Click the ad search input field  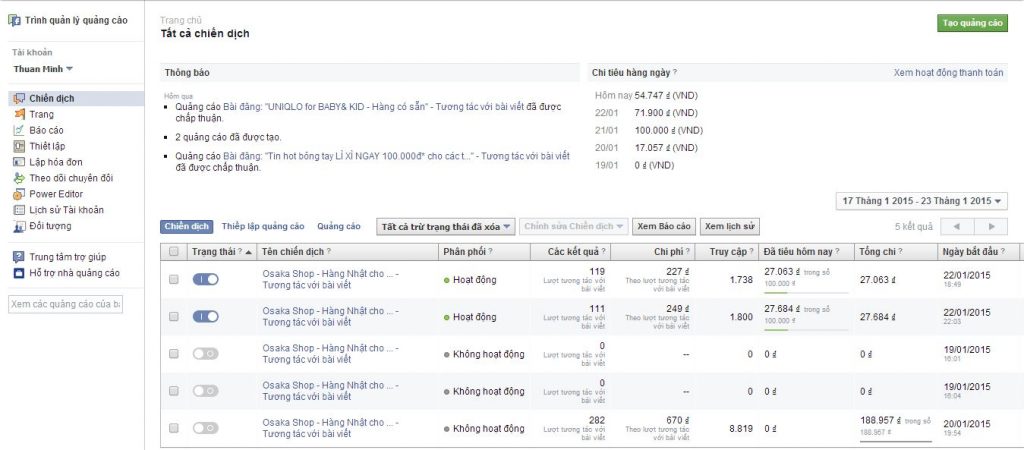pos(65,304)
